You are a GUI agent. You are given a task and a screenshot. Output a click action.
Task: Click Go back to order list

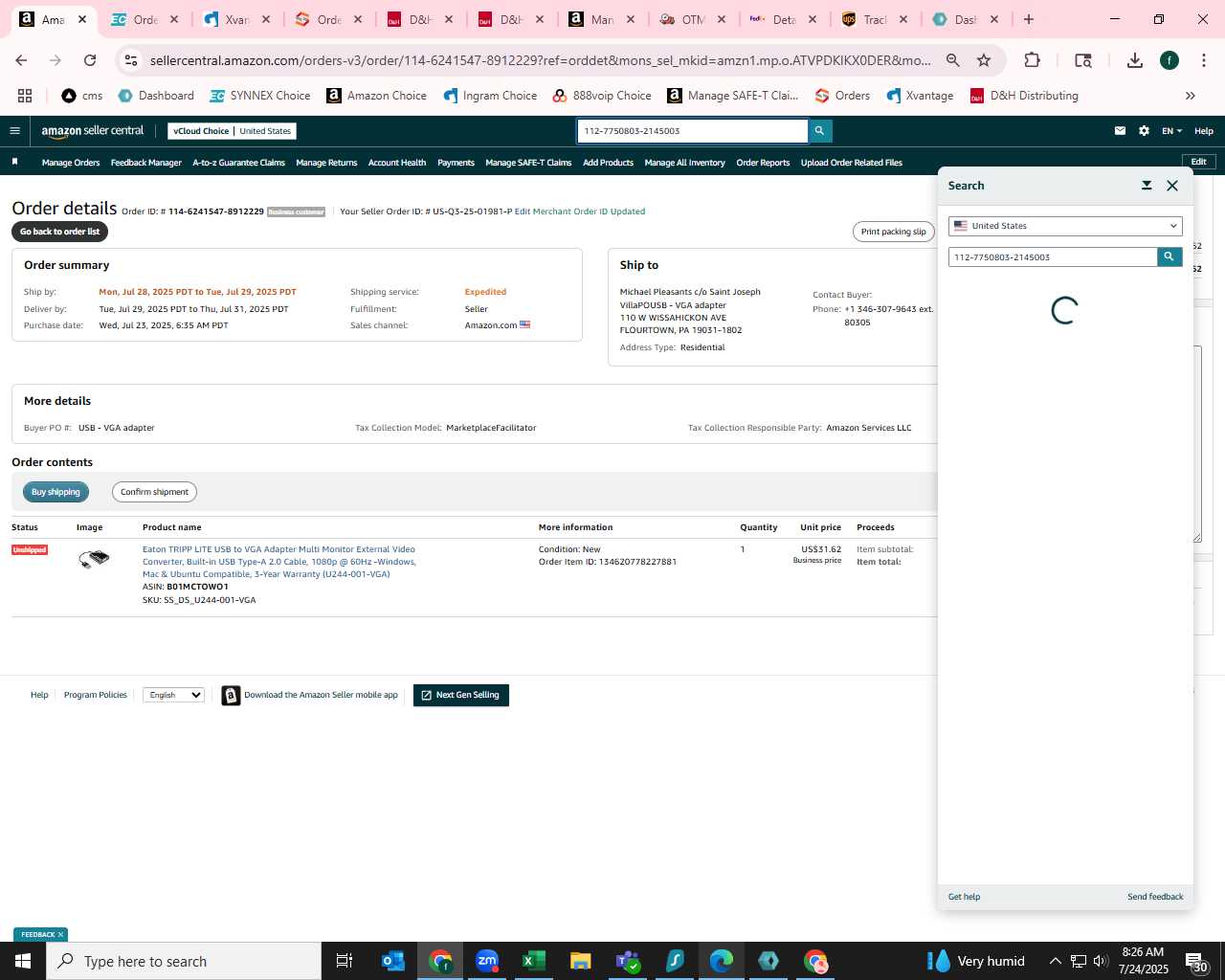click(59, 232)
